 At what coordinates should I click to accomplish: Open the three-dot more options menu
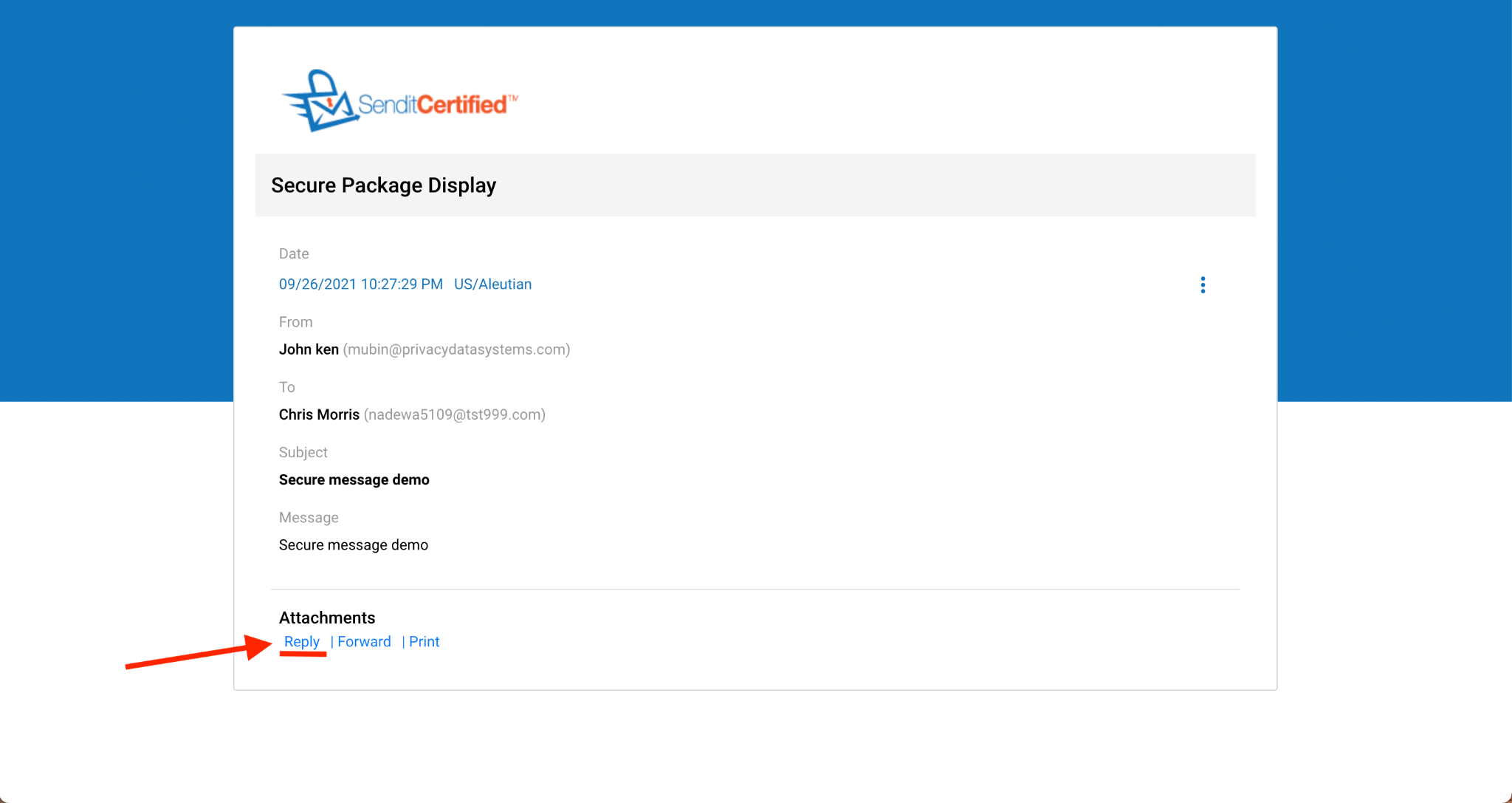[1203, 285]
